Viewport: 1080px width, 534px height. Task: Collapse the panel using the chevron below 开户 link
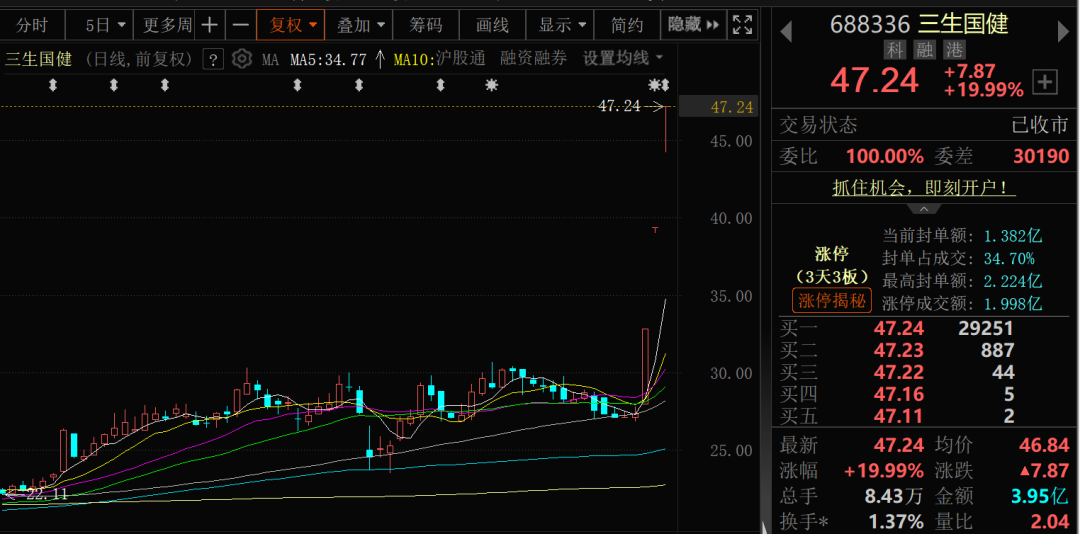click(x=924, y=208)
